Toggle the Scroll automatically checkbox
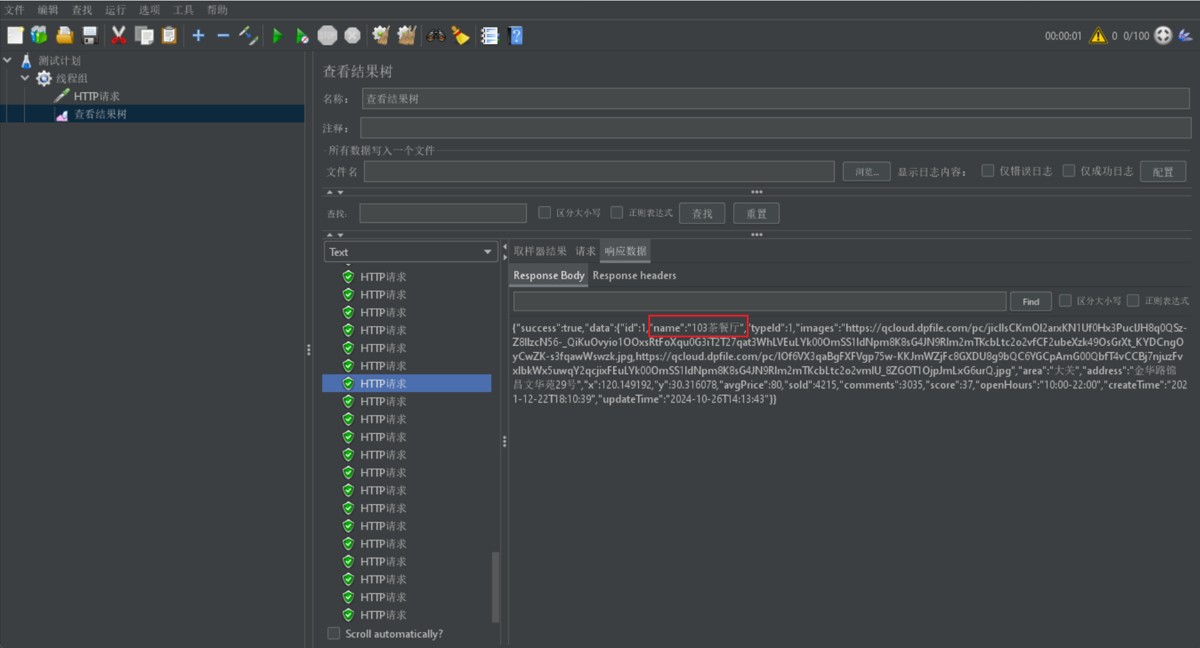 (x=334, y=633)
